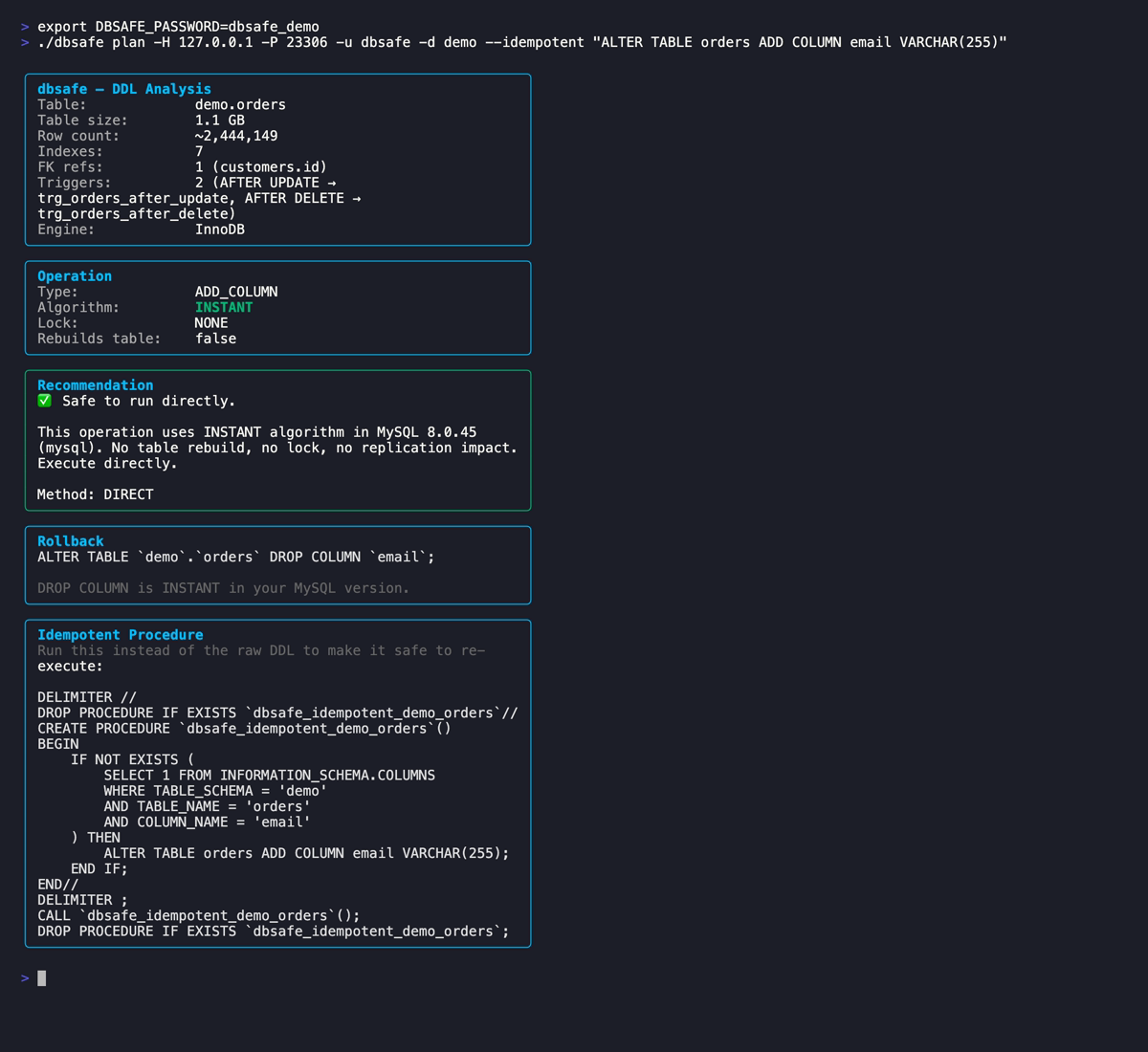Click 'SELECT 1 FROM INFORMATION_SCHEMA.COLUMNS' line
Image resolution: width=1148 pixels, height=1052 pixels.
[x=270, y=776]
